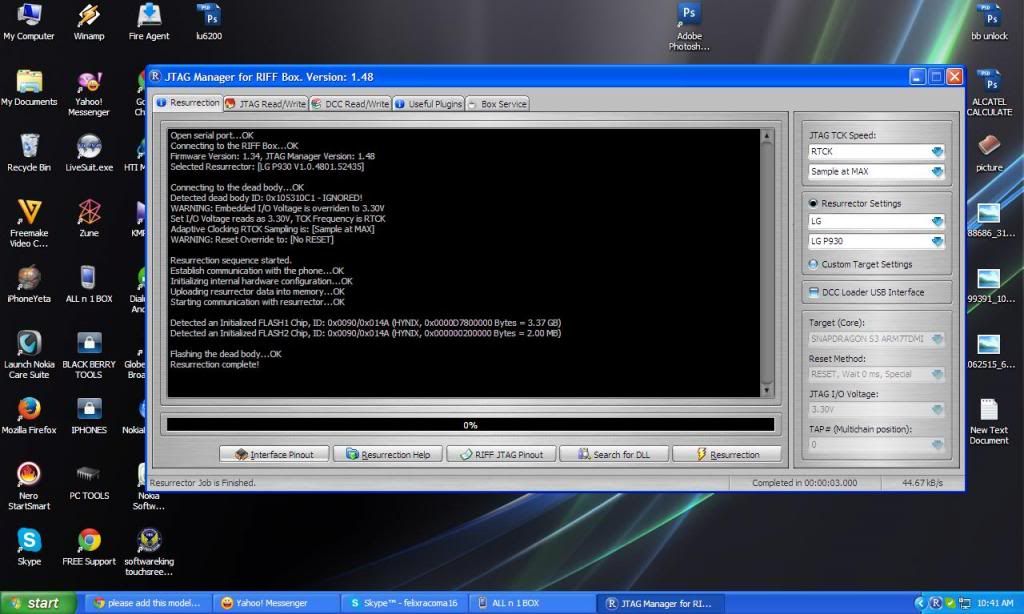Launch Adobe Photoshop desktop shortcut
This screenshot has width=1024, height=614.
click(689, 27)
